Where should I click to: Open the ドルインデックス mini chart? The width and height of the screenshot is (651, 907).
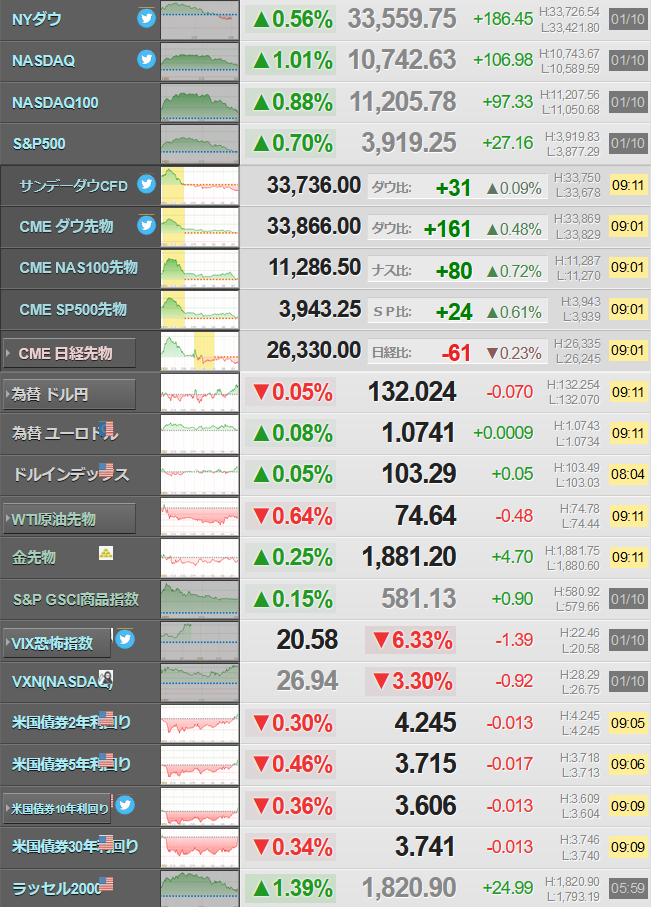pyautogui.click(x=200, y=475)
